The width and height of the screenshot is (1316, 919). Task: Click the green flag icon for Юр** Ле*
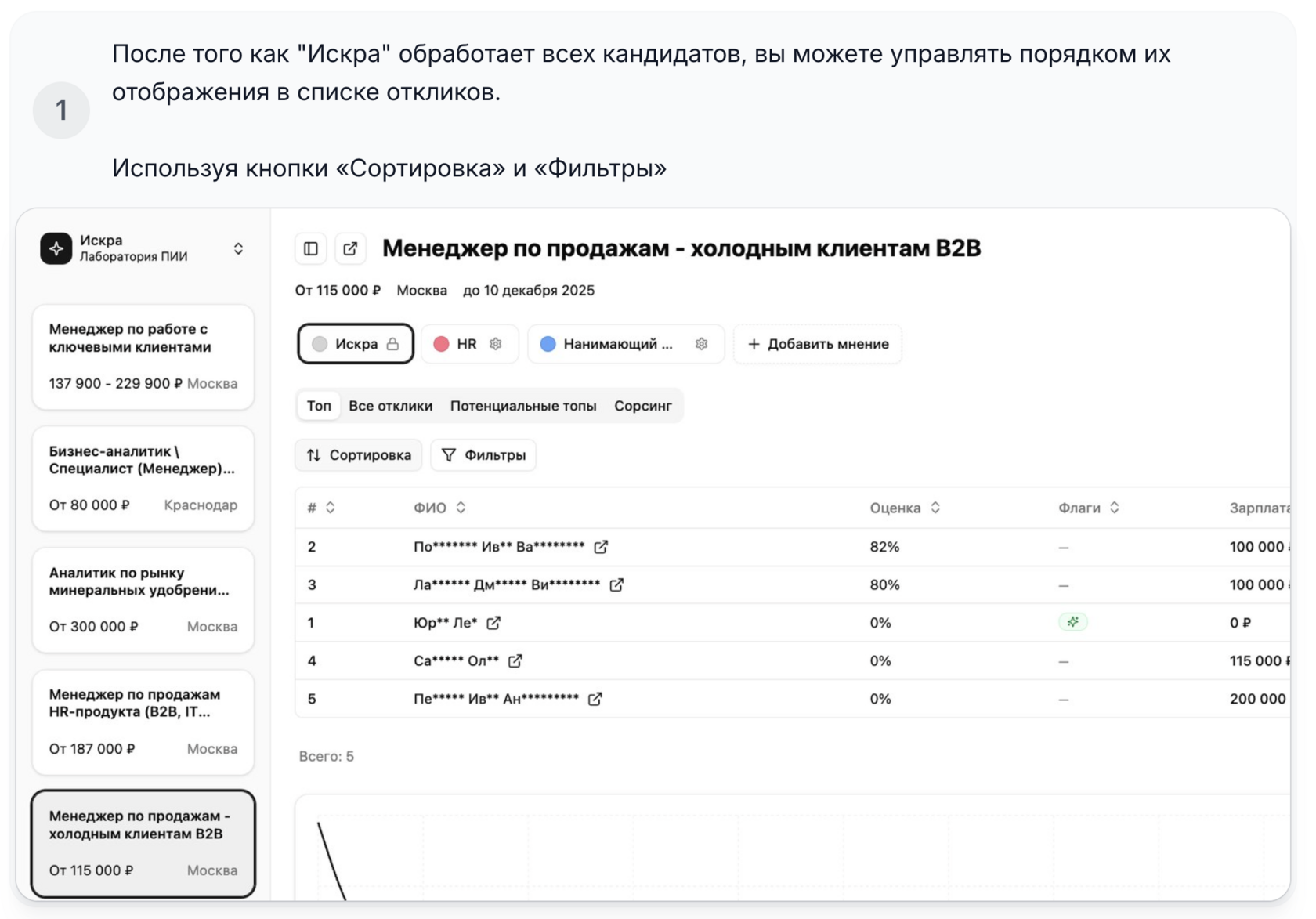point(1072,622)
